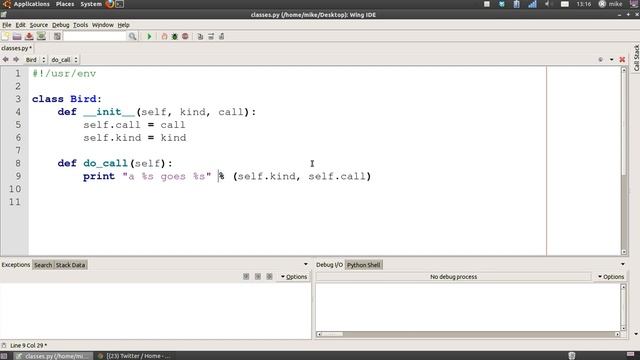
Task: Click the Debug I/O horizontal scrollbar thumb
Action: click(332, 334)
